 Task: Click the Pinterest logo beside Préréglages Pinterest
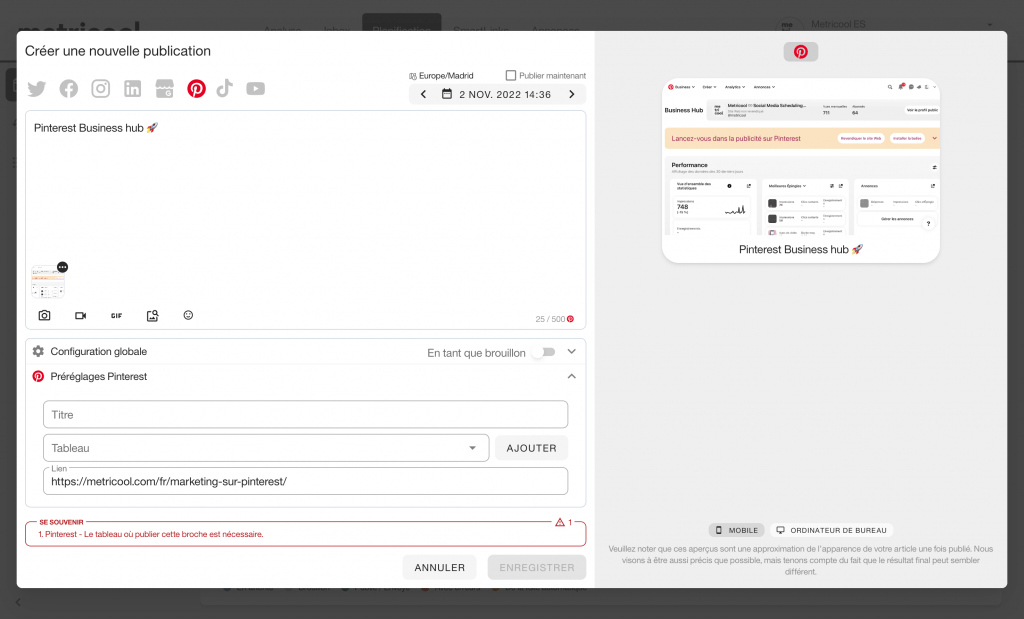[39, 376]
